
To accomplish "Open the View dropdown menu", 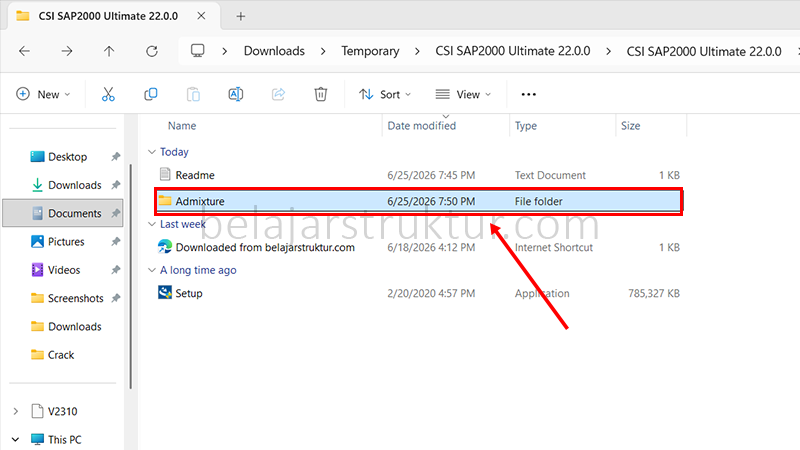I will [463, 94].
